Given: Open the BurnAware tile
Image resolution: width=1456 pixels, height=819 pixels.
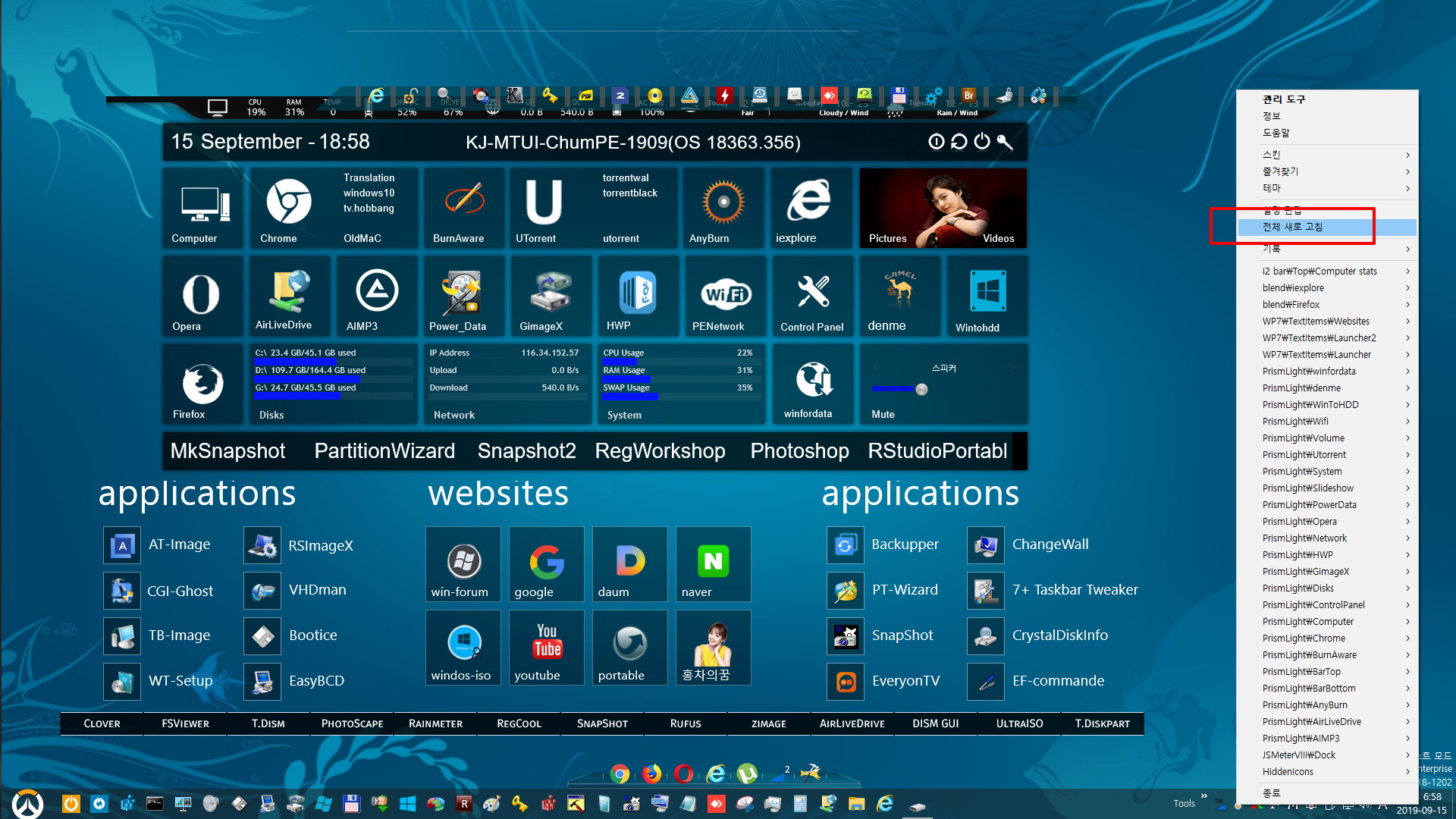Looking at the screenshot, I should coord(463,208).
